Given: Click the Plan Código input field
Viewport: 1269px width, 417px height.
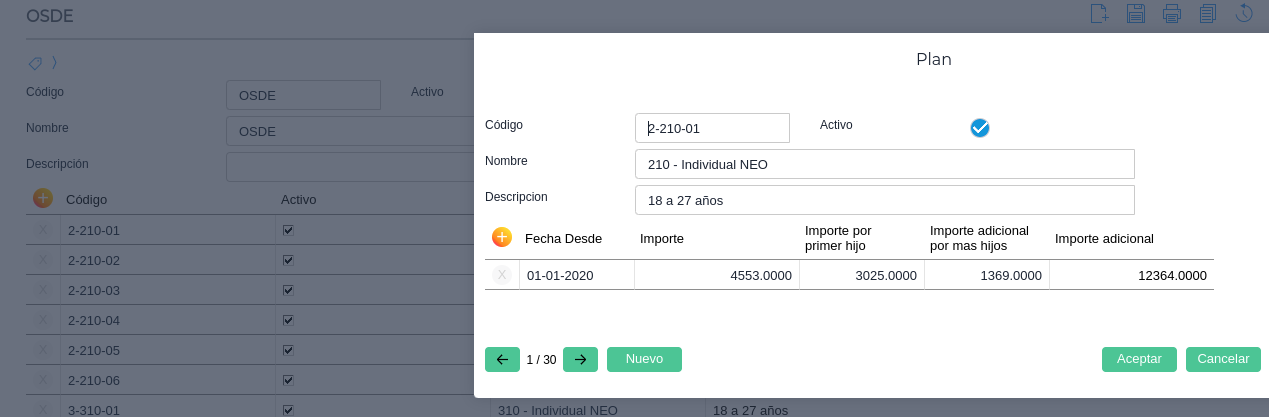Looking at the screenshot, I should 712,128.
